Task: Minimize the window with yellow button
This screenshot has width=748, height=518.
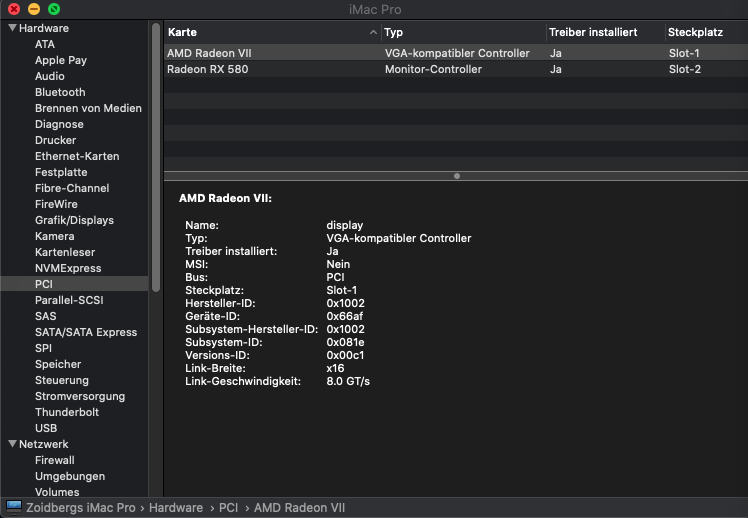Action: pyautogui.click(x=34, y=9)
